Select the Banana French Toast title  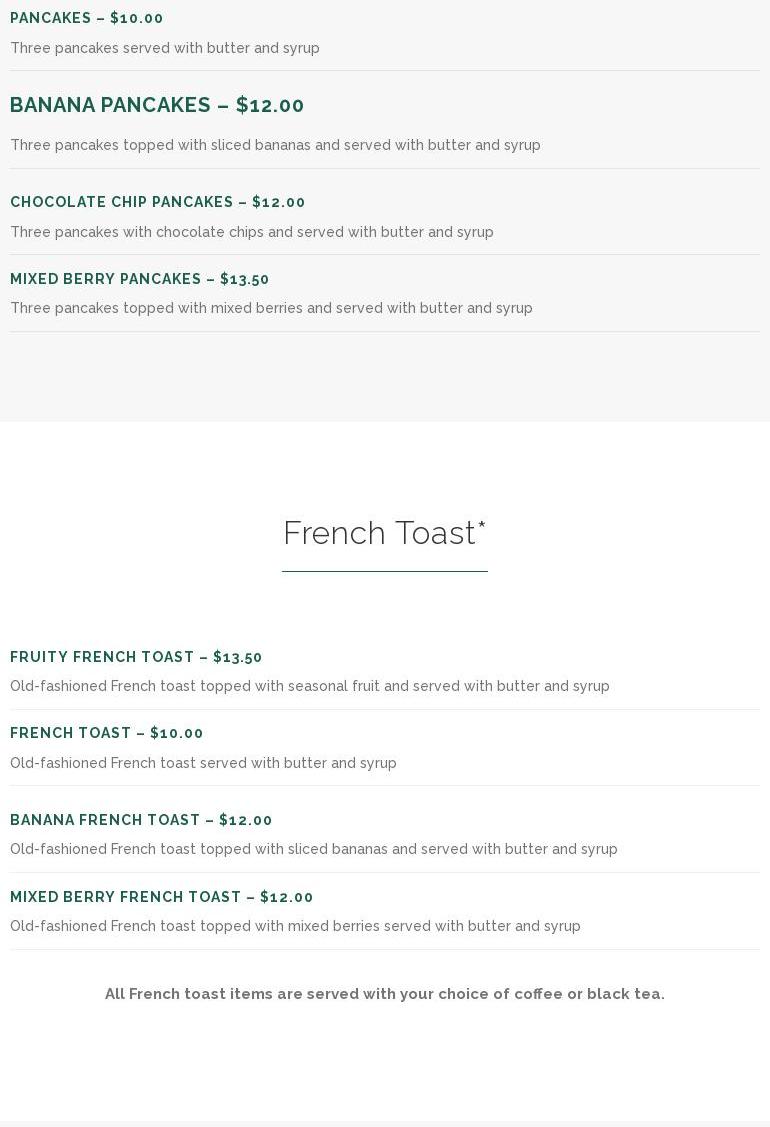click(x=141, y=820)
